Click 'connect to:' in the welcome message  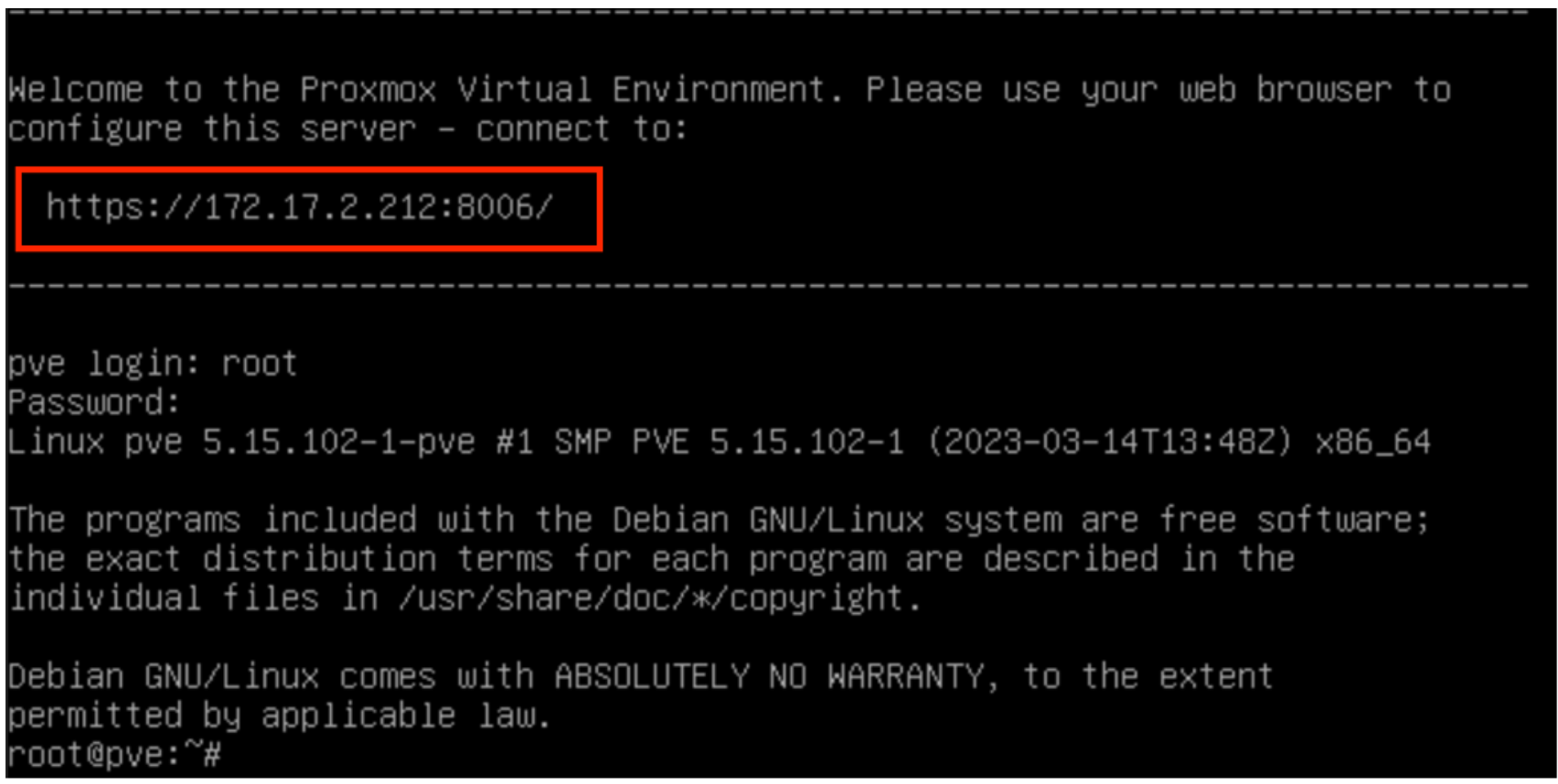point(582,129)
